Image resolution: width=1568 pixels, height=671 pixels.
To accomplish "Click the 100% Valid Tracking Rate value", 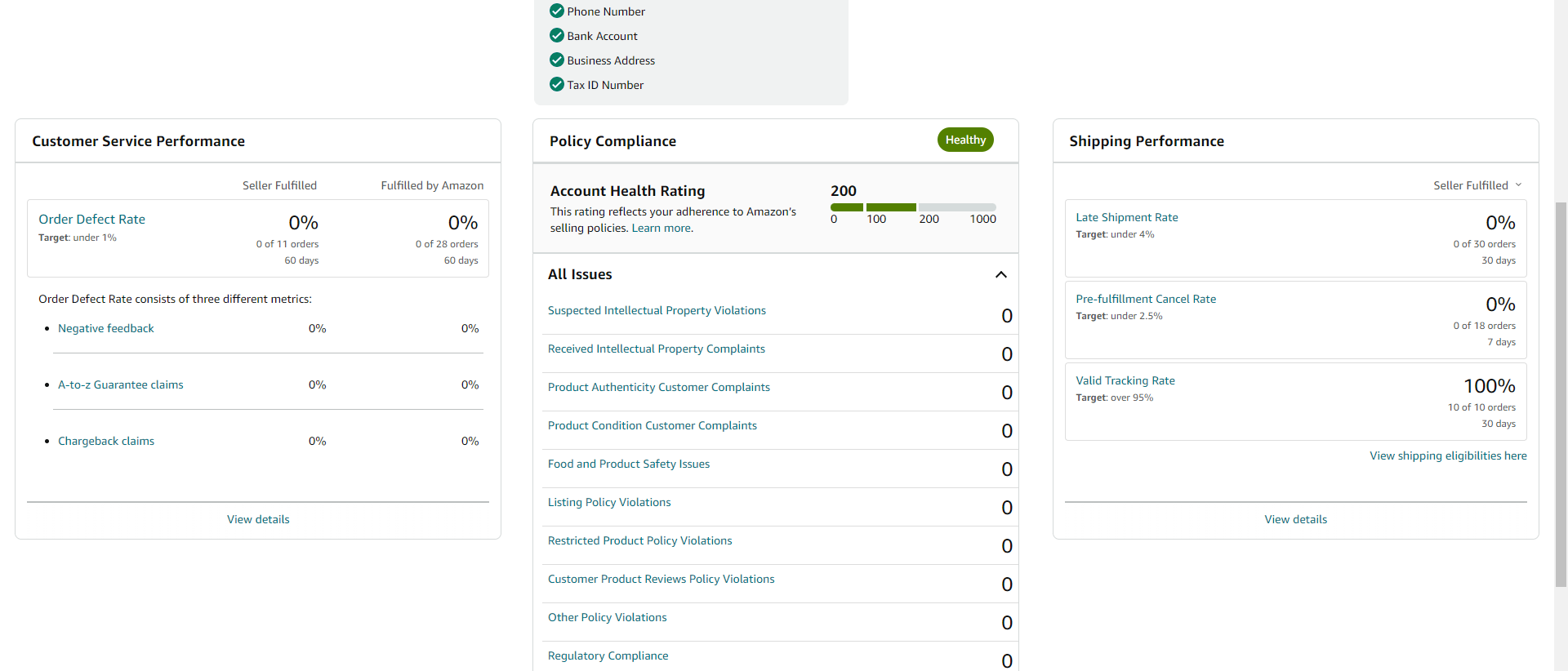I will 1489,385.
